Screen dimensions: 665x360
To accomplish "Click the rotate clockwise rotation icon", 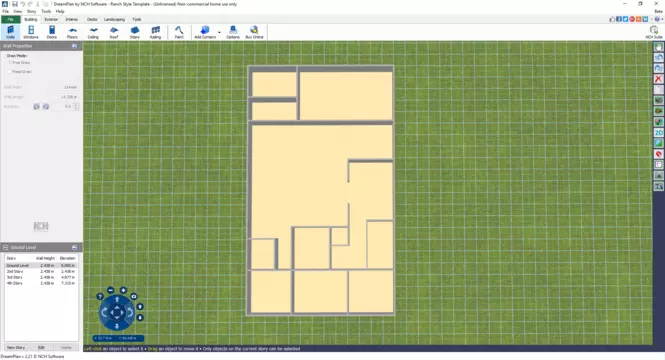I will [x=46, y=107].
